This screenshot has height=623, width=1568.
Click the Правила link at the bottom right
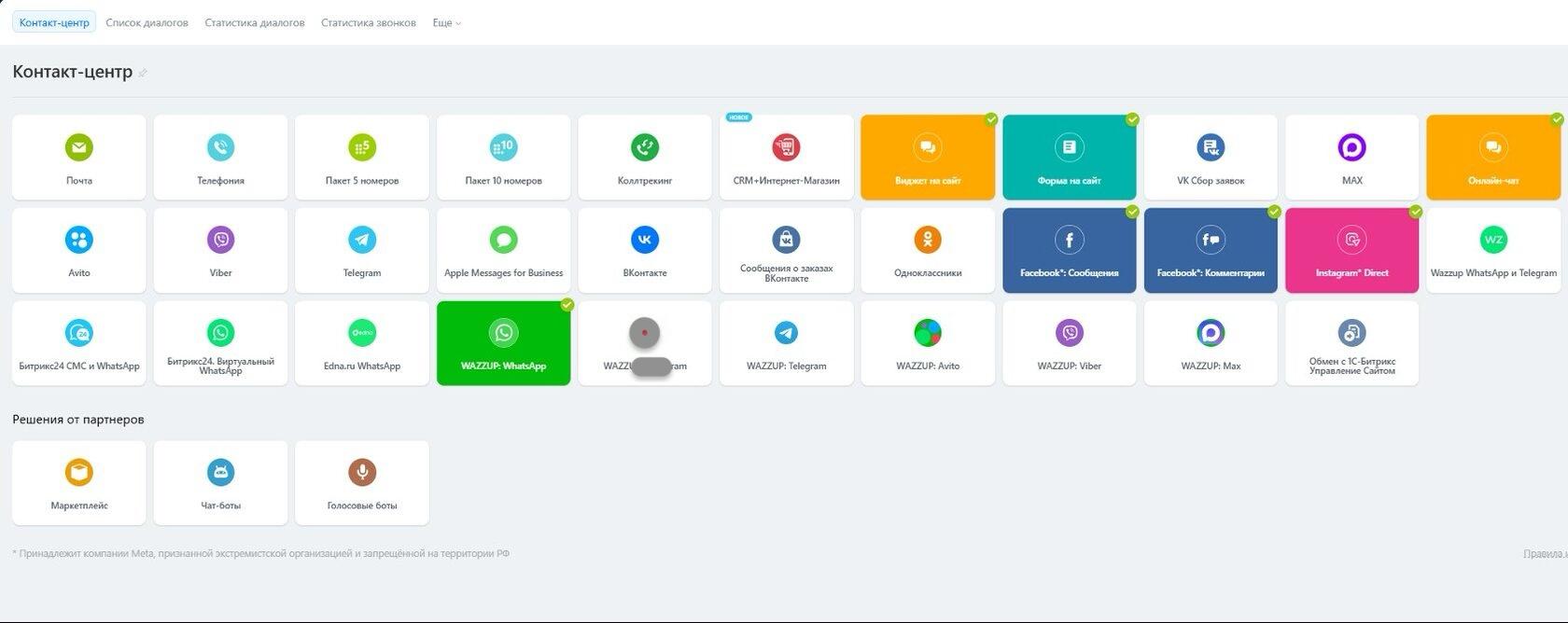(1545, 554)
